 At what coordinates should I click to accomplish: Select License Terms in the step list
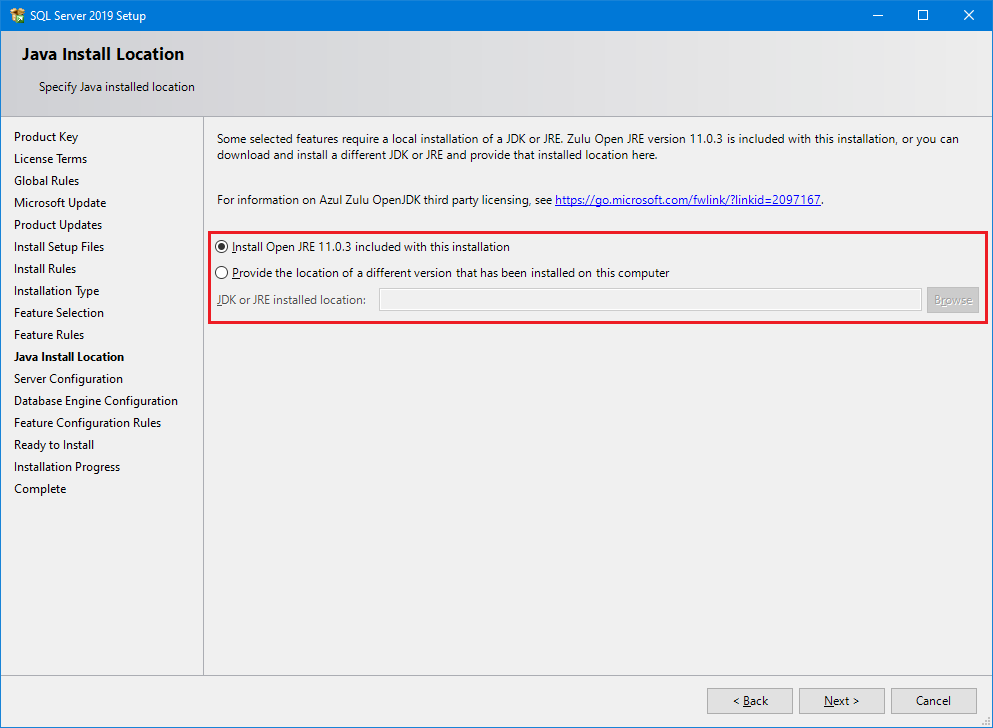pyautogui.click(x=50, y=159)
